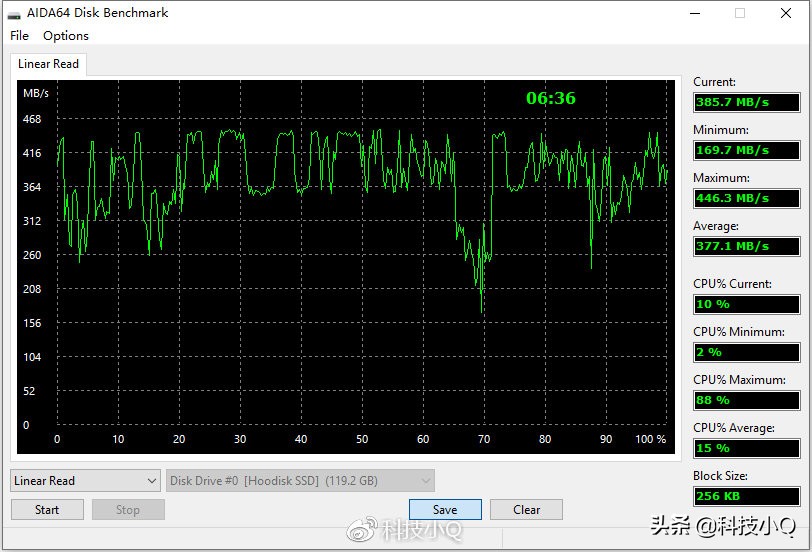Click the Average speed readout 377.1 MB/s
The height and width of the screenshot is (552, 812).
tap(746, 247)
